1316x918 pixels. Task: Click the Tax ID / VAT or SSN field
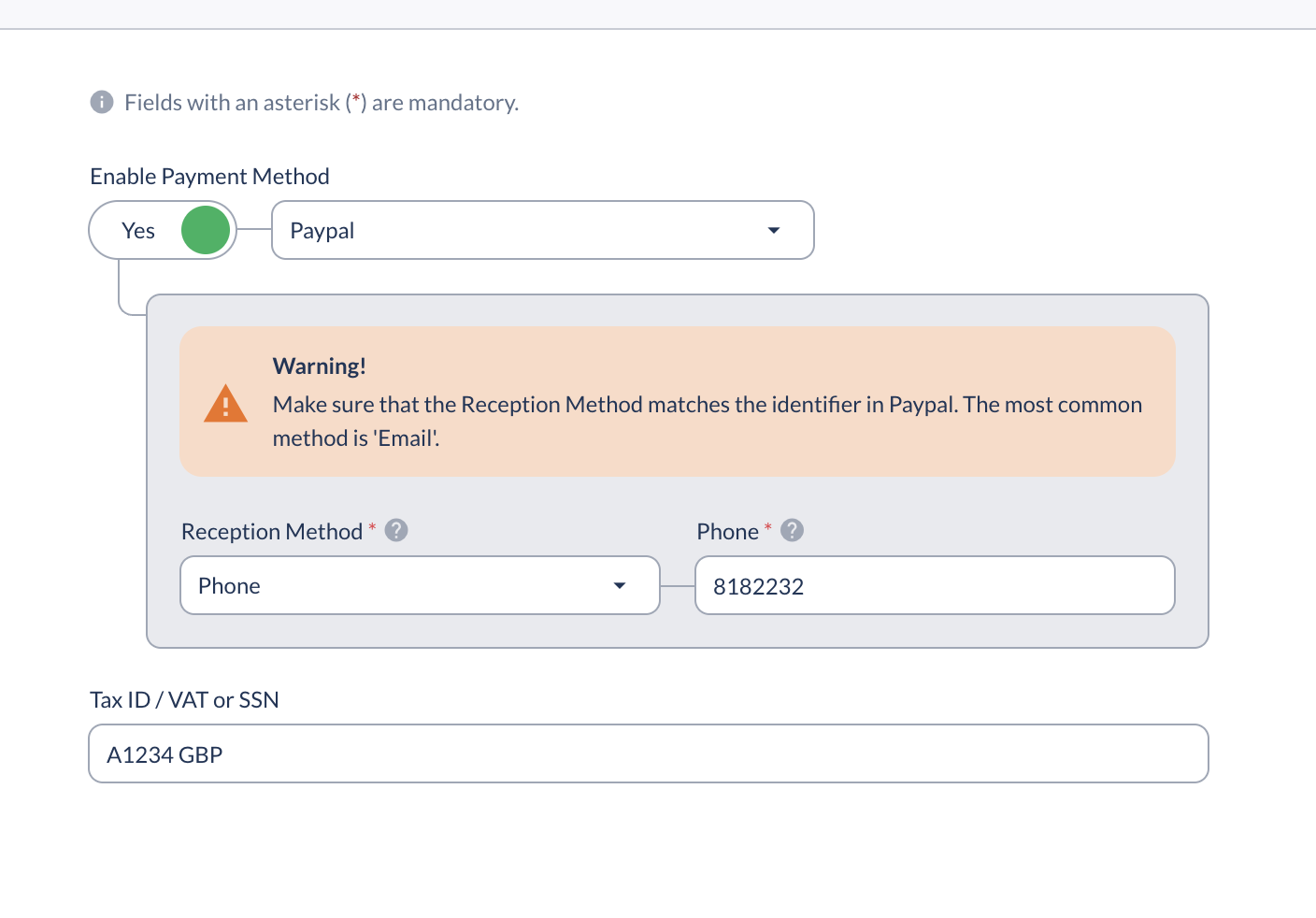(649, 753)
